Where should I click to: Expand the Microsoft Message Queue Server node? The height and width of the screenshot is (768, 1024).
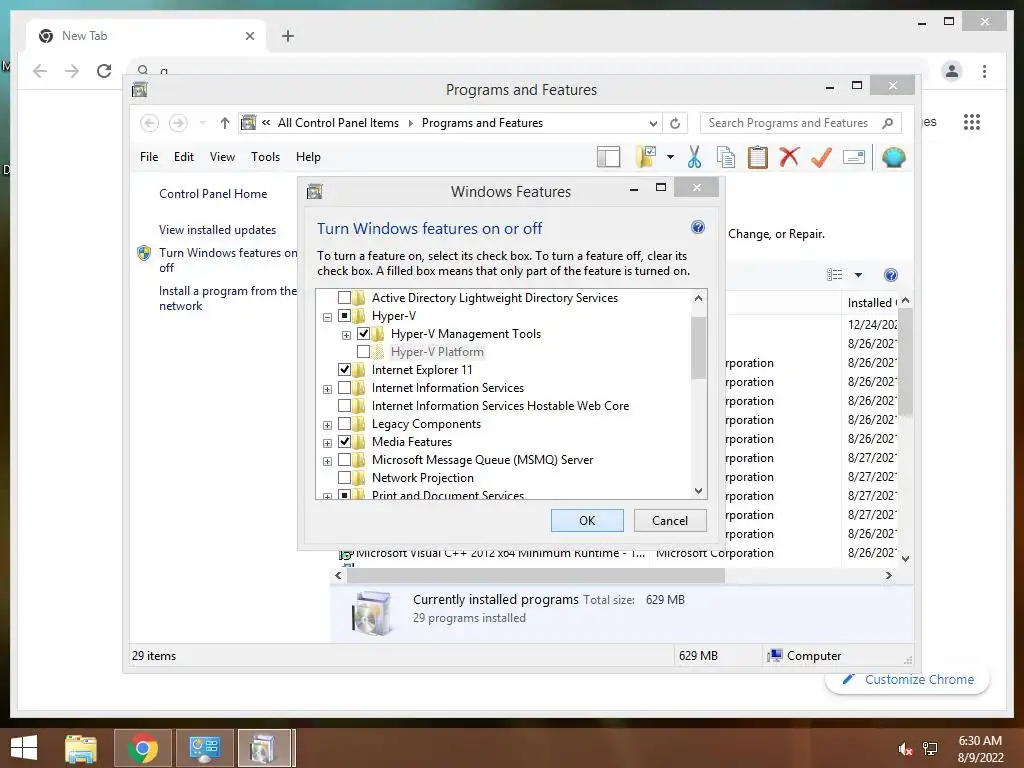click(327, 461)
